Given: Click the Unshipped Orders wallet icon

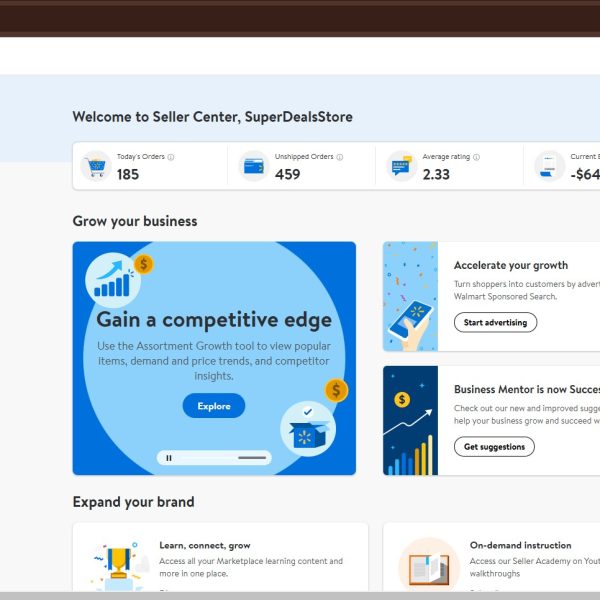Looking at the screenshot, I should (x=255, y=166).
